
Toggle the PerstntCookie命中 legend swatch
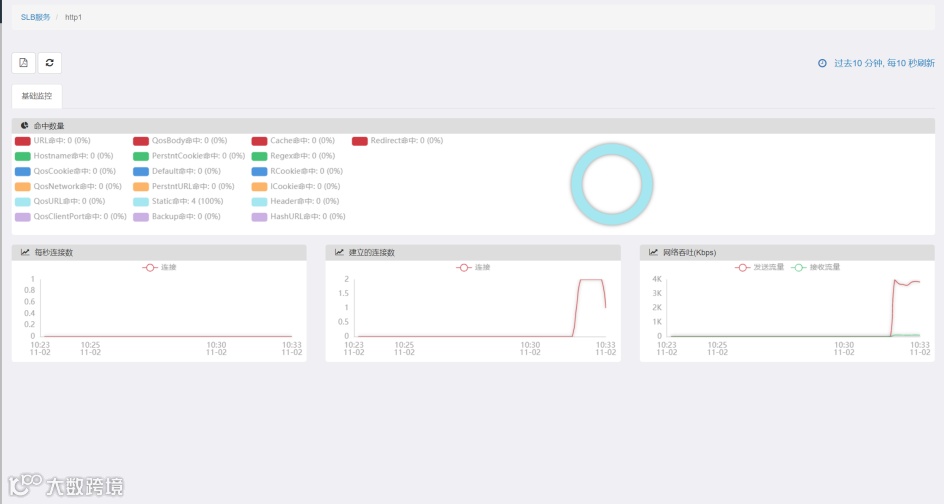[x=141, y=156]
